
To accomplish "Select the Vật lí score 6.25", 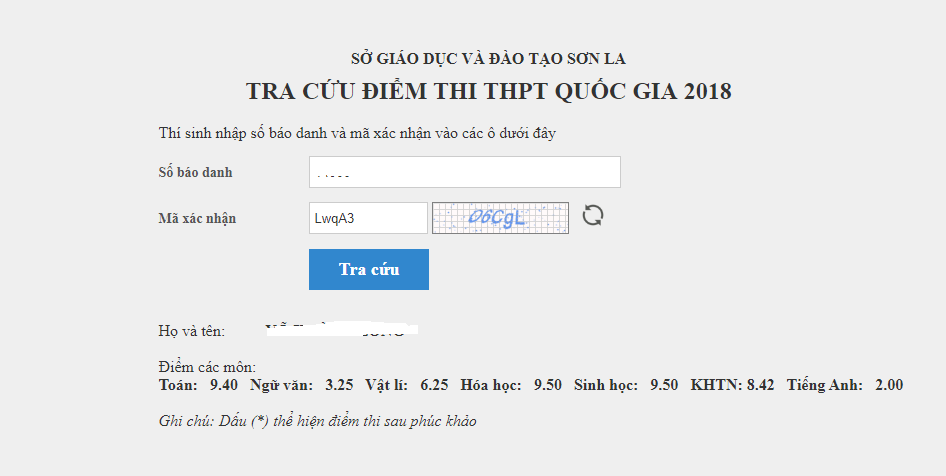I will pyautogui.click(x=434, y=385).
